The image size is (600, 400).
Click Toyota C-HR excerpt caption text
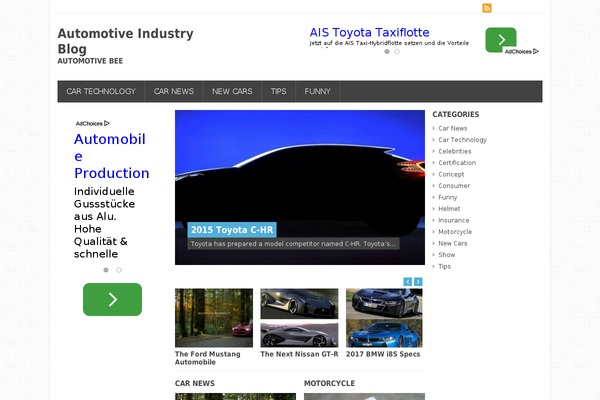tap(293, 244)
